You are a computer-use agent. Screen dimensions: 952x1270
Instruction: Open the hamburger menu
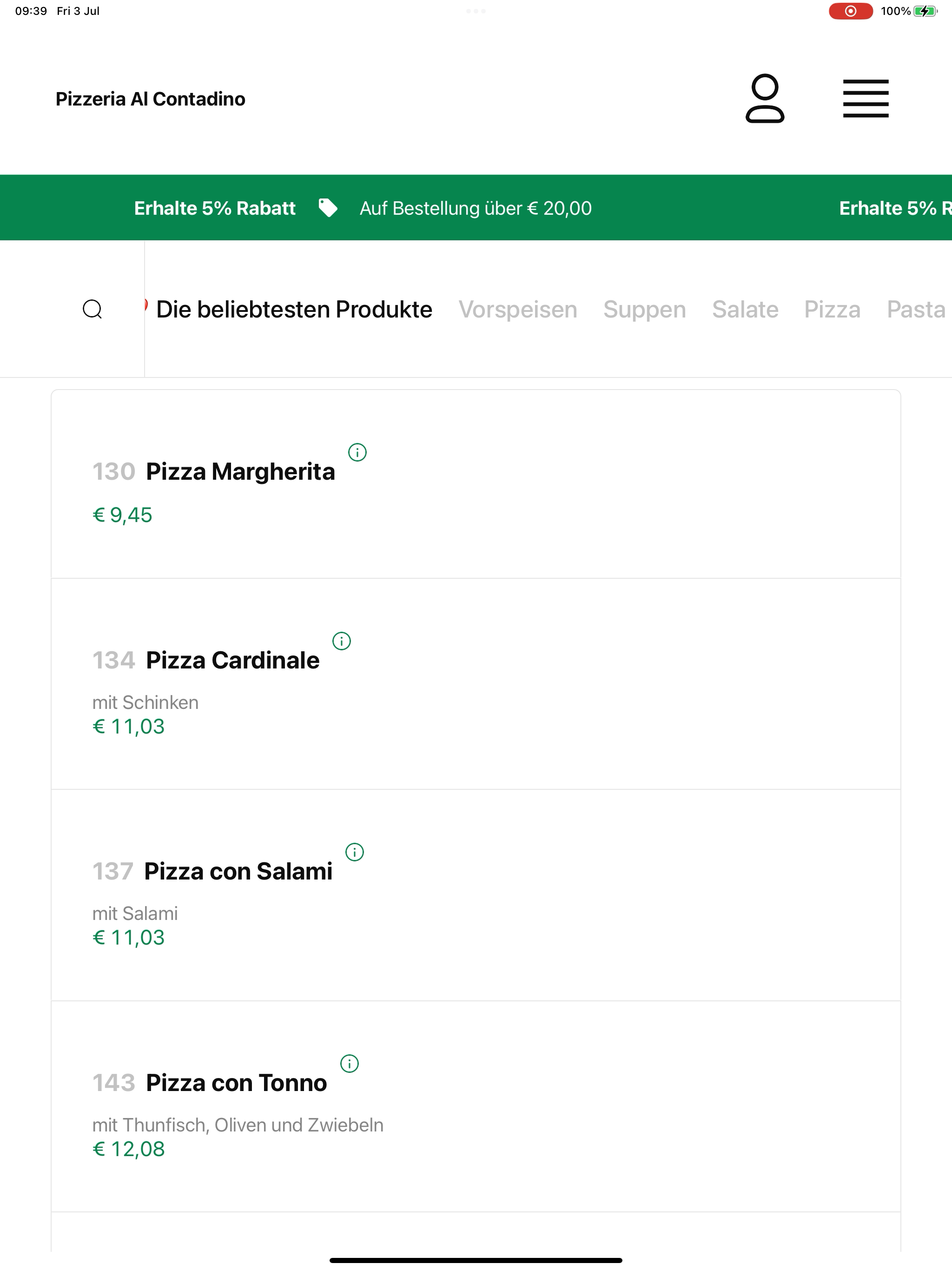point(866,98)
